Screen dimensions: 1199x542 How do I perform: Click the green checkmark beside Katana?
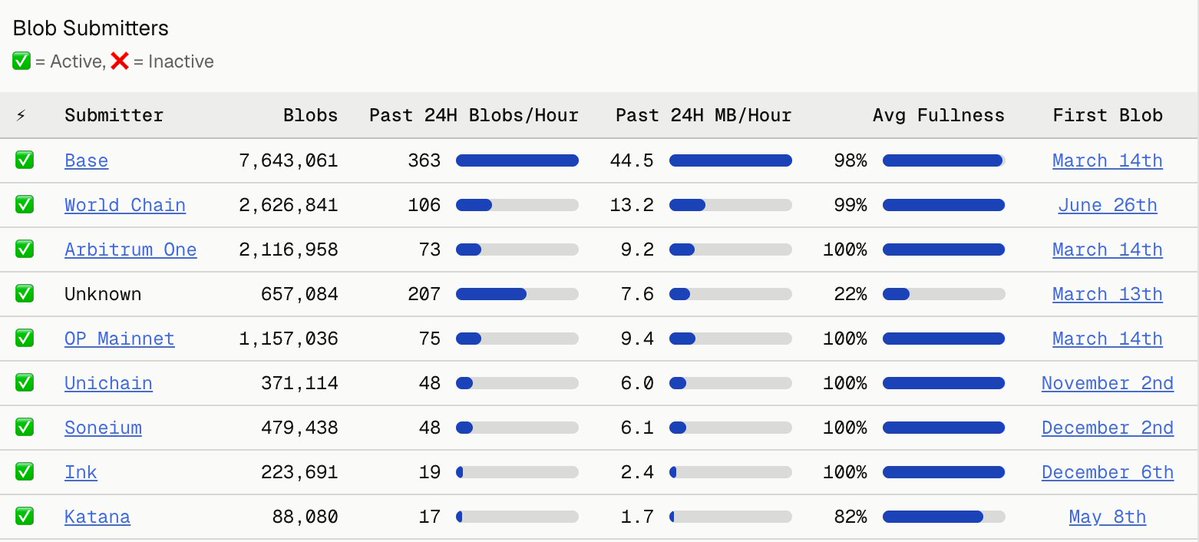24,516
